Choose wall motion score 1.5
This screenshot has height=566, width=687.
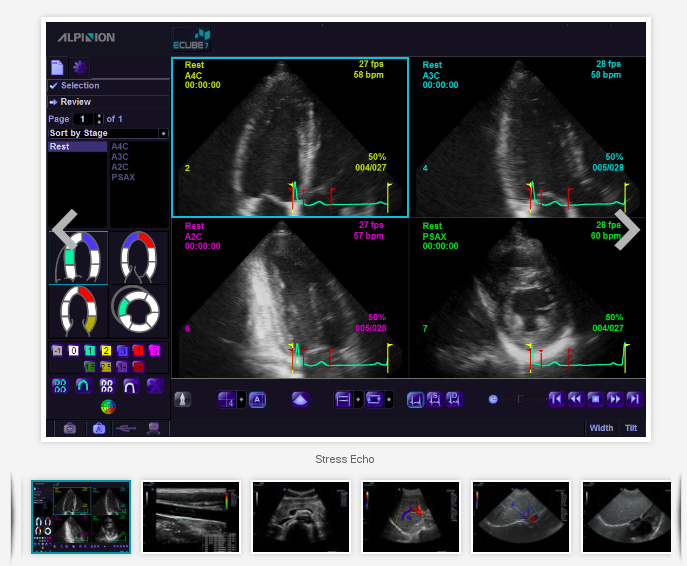(x=90, y=366)
